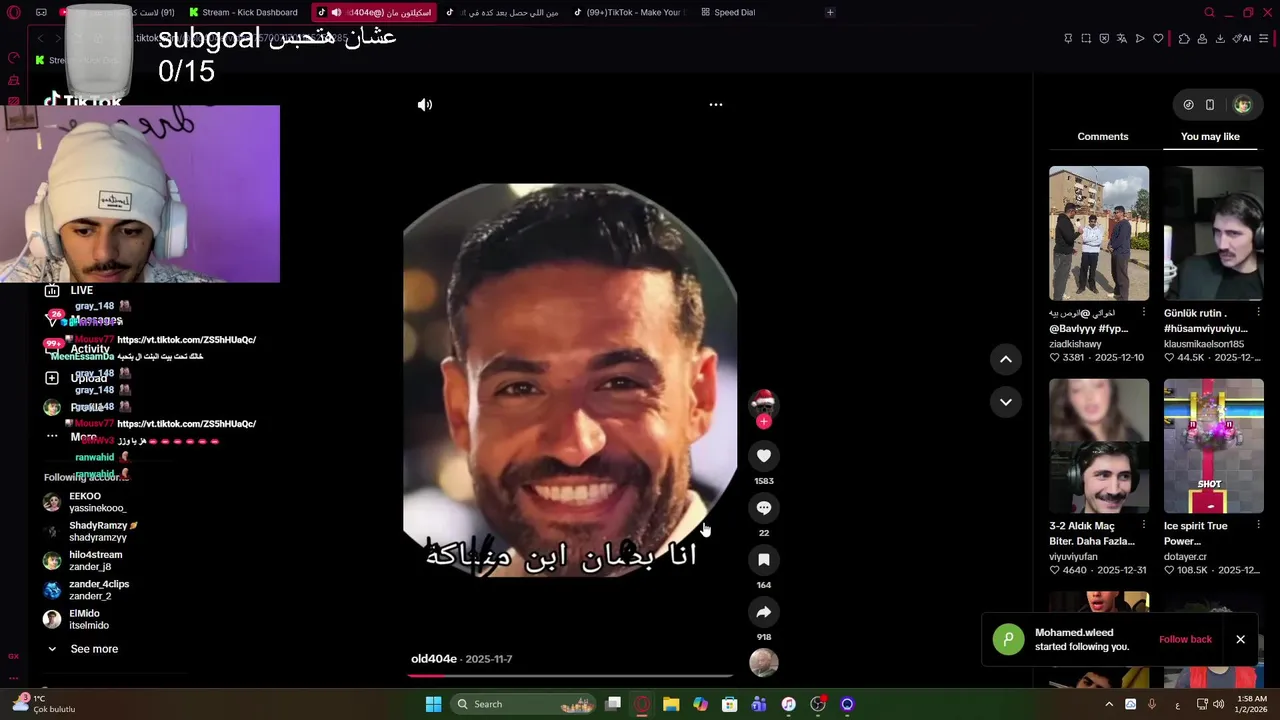Open old404e creator profile link
The image size is (1280, 720).
point(434,659)
